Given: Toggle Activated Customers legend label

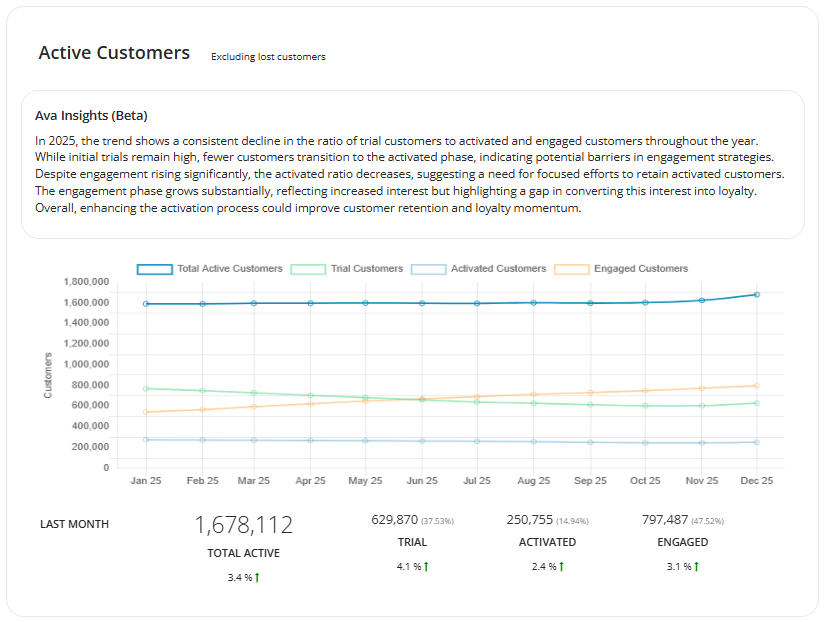Looking at the screenshot, I should (498, 269).
